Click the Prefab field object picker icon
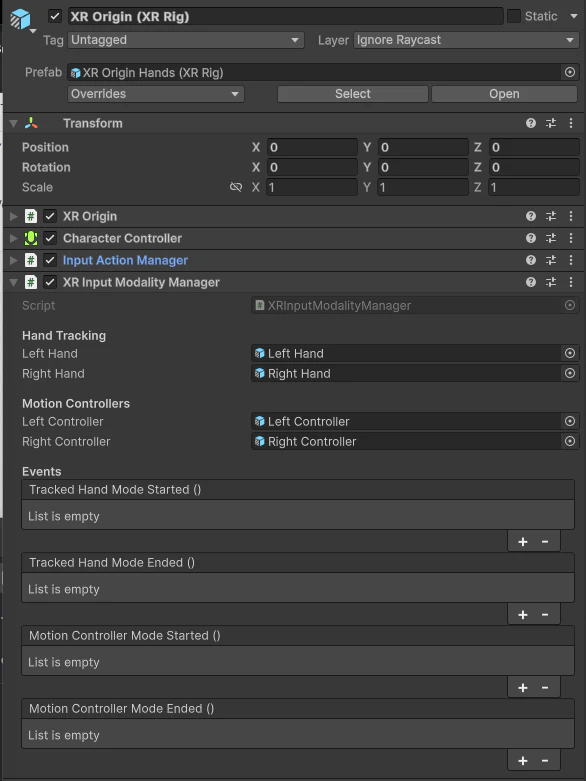Image resolution: width=586 pixels, height=781 pixels. tap(570, 72)
